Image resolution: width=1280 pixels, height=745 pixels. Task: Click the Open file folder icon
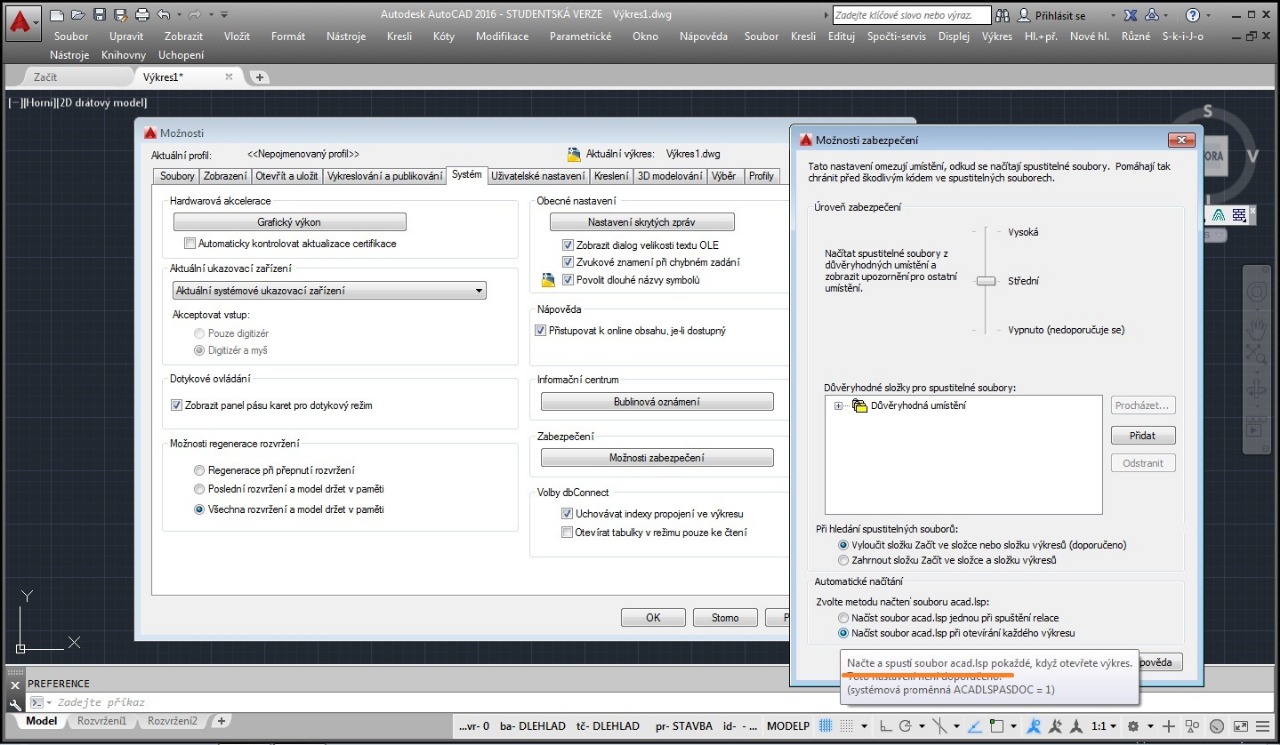(x=78, y=15)
